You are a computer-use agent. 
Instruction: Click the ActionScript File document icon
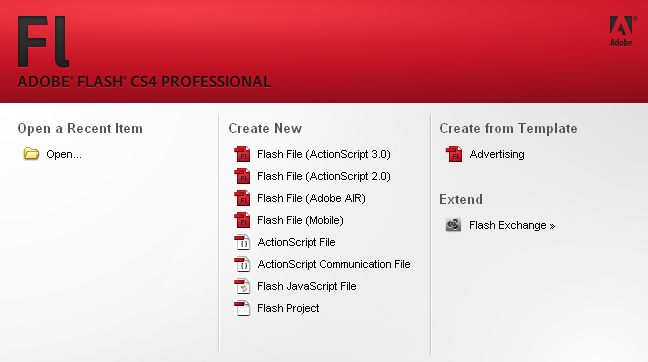point(242,242)
